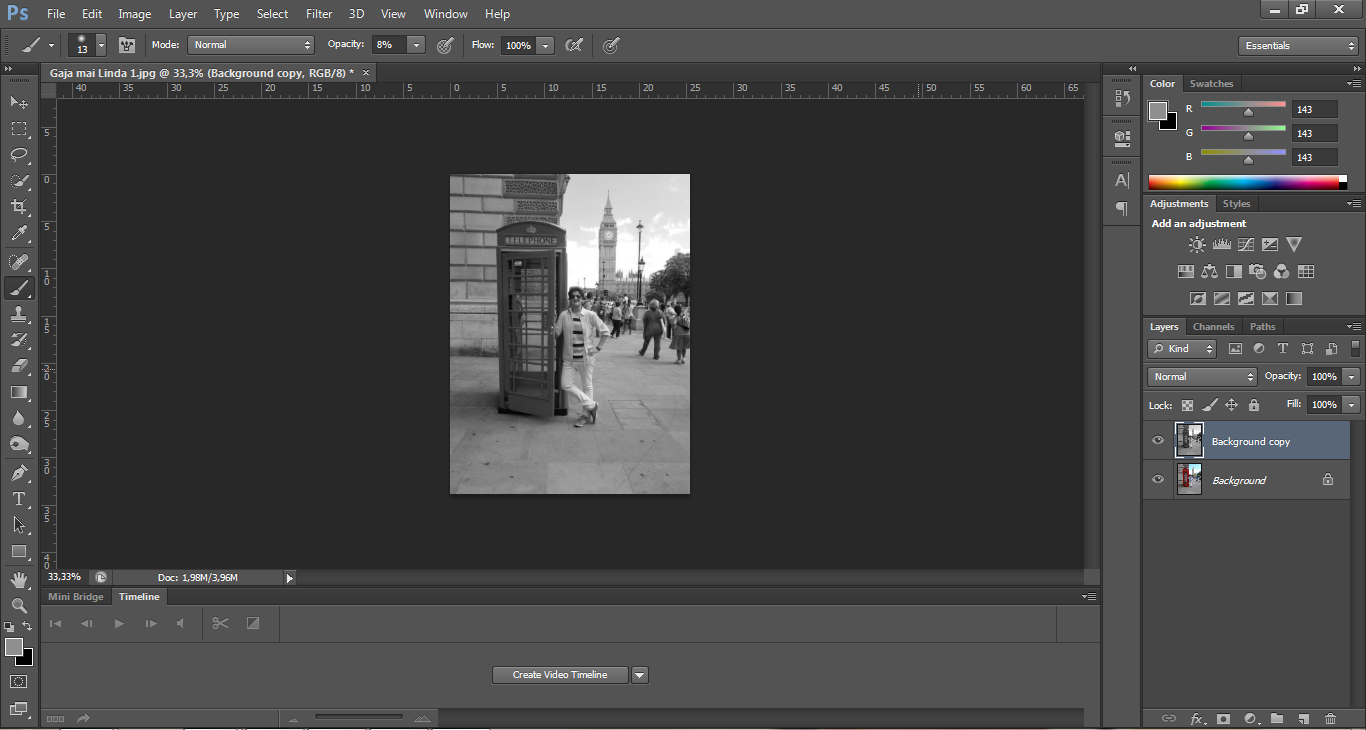
Task: Open the layer Fill dropdown
Action: [1352, 405]
